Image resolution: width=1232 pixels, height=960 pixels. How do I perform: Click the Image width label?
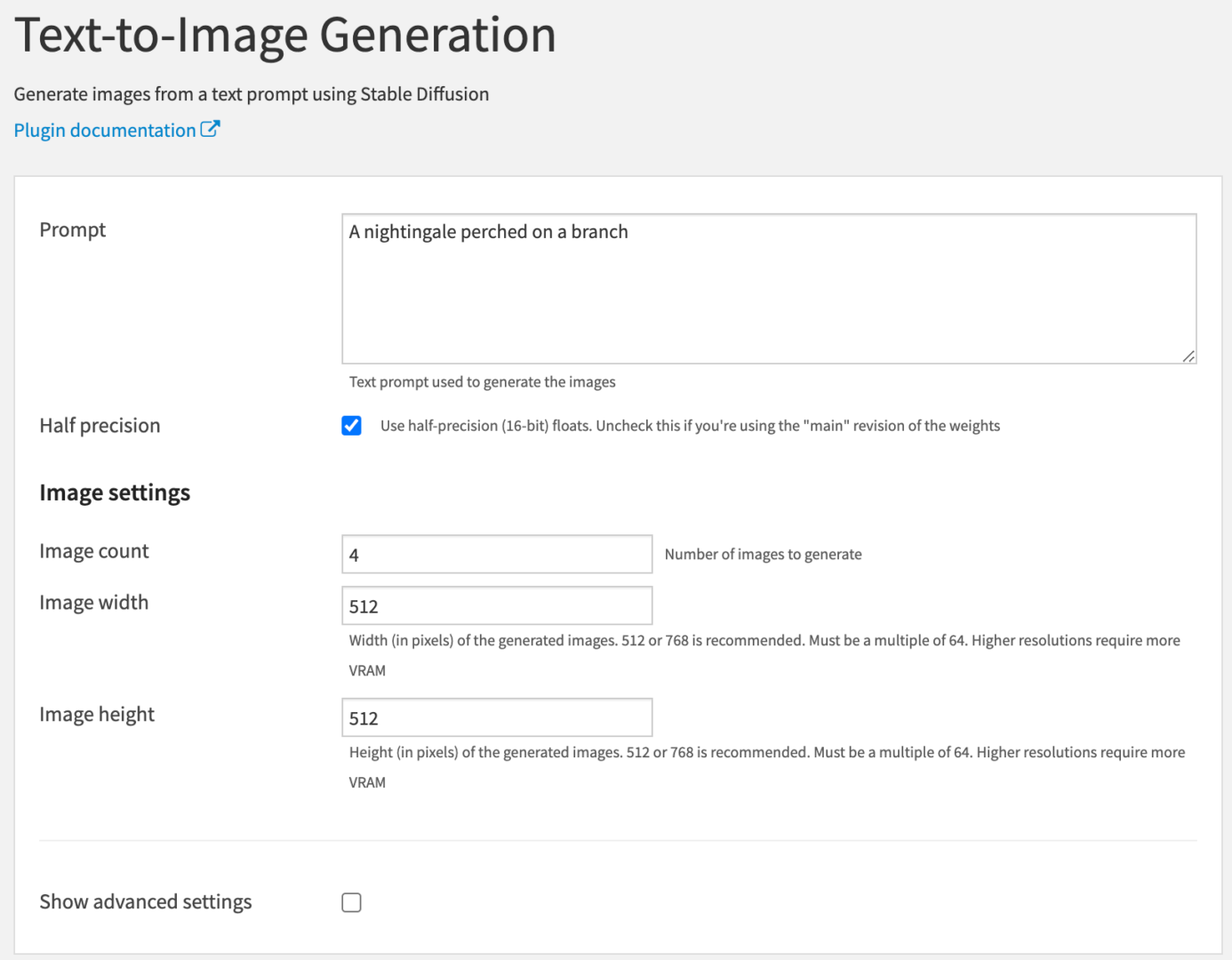click(93, 602)
